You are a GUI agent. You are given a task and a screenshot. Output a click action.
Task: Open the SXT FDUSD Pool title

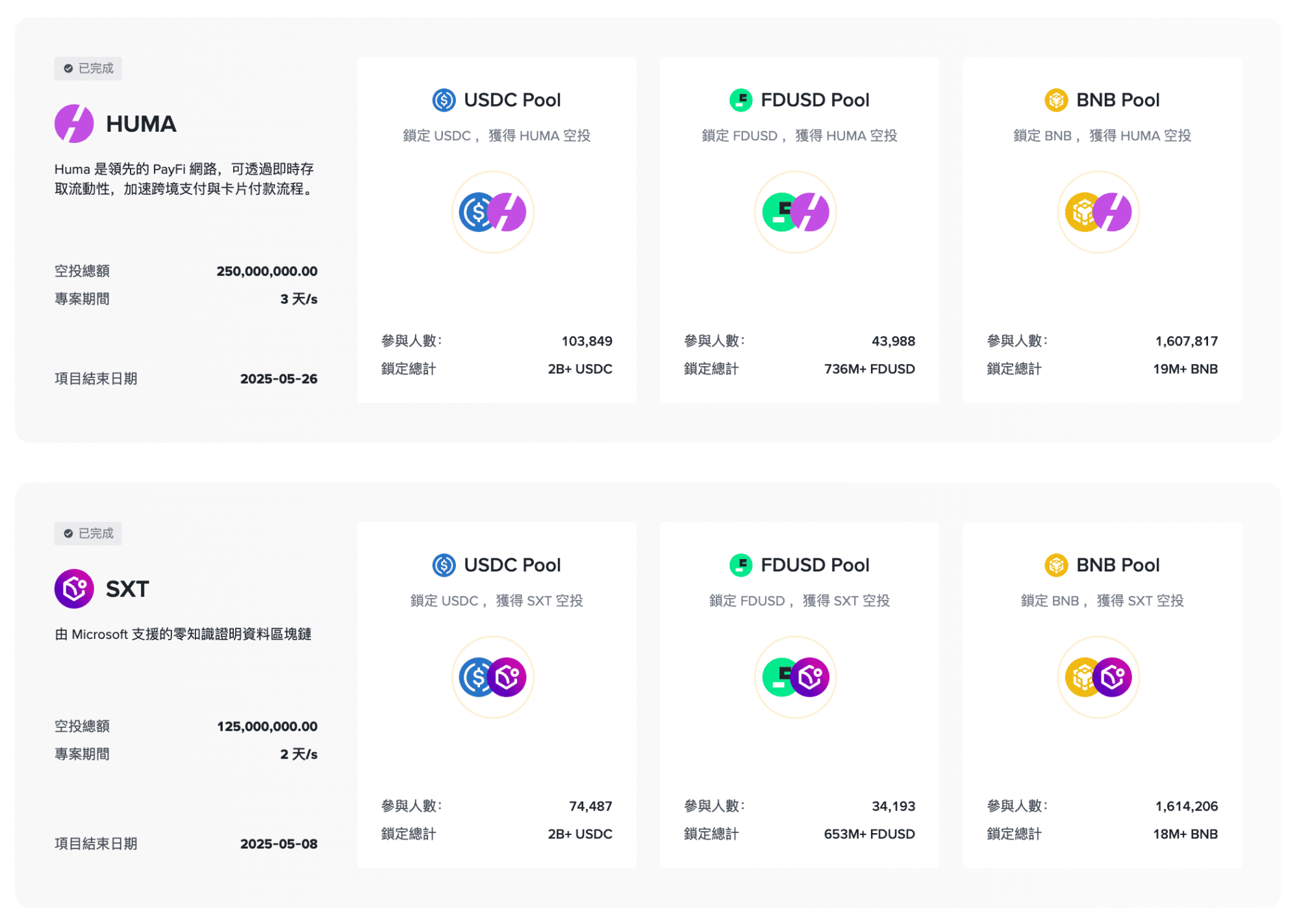click(815, 565)
